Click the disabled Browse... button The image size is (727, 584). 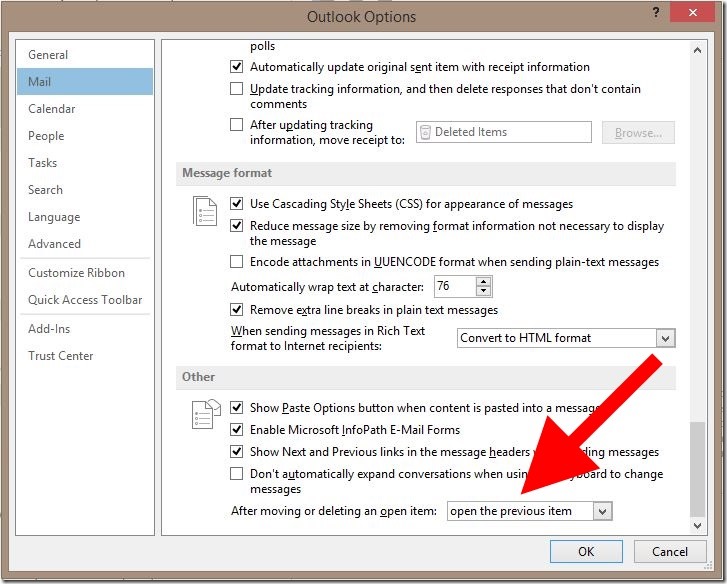(x=638, y=133)
